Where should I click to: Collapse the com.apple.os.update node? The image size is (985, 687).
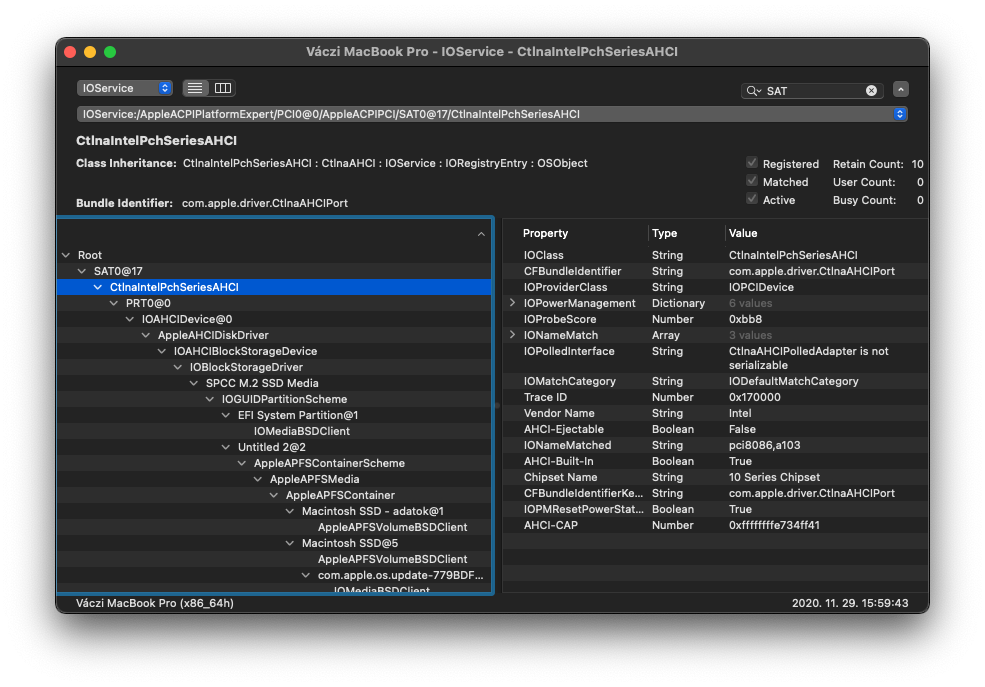click(x=306, y=575)
